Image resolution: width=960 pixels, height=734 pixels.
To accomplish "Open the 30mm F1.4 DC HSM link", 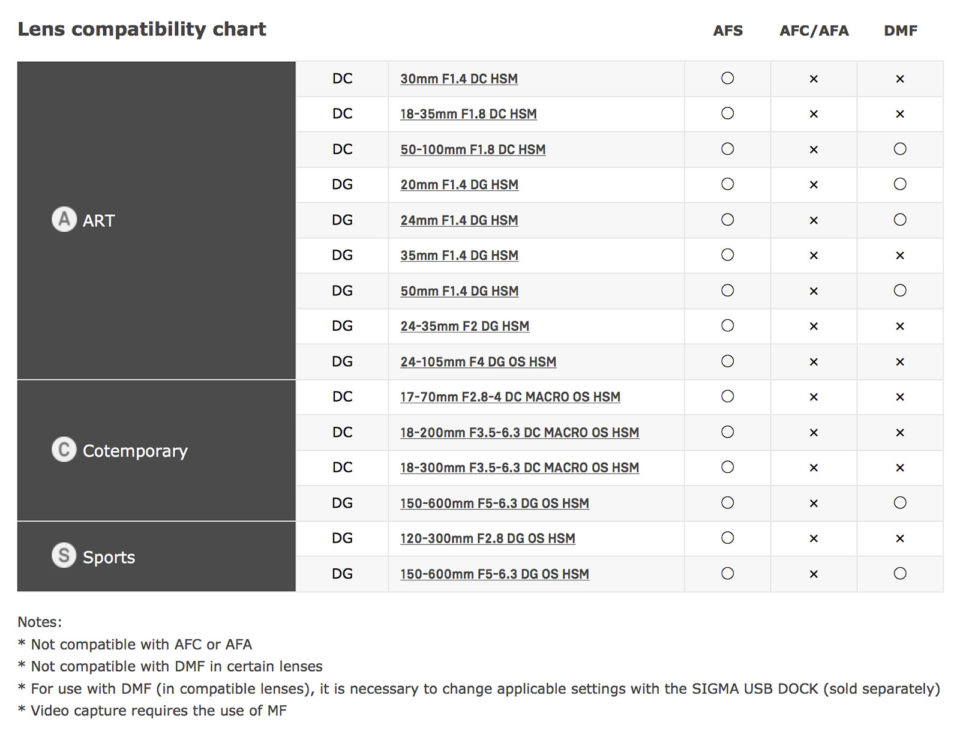I will point(459,79).
